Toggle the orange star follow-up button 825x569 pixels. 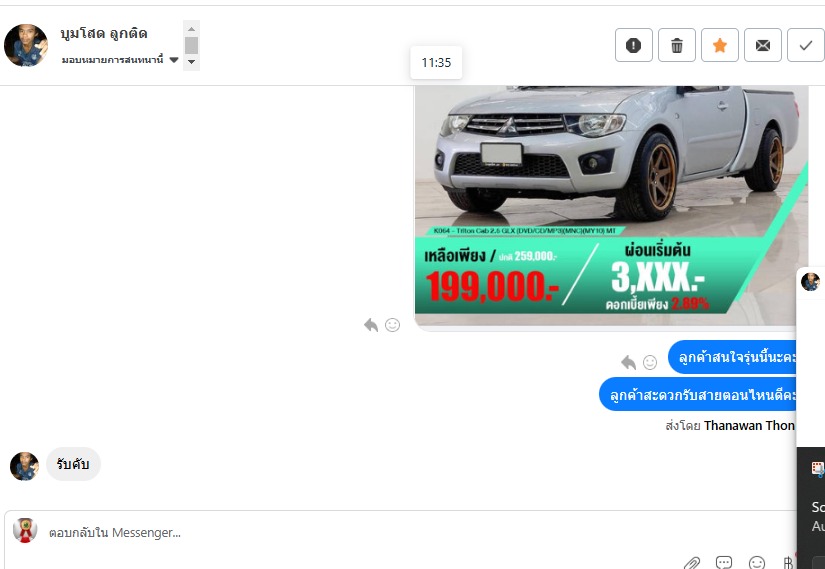pyautogui.click(x=720, y=45)
